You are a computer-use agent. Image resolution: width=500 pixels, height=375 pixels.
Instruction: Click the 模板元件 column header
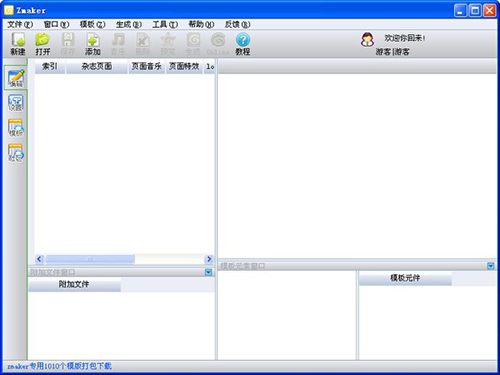(405, 278)
